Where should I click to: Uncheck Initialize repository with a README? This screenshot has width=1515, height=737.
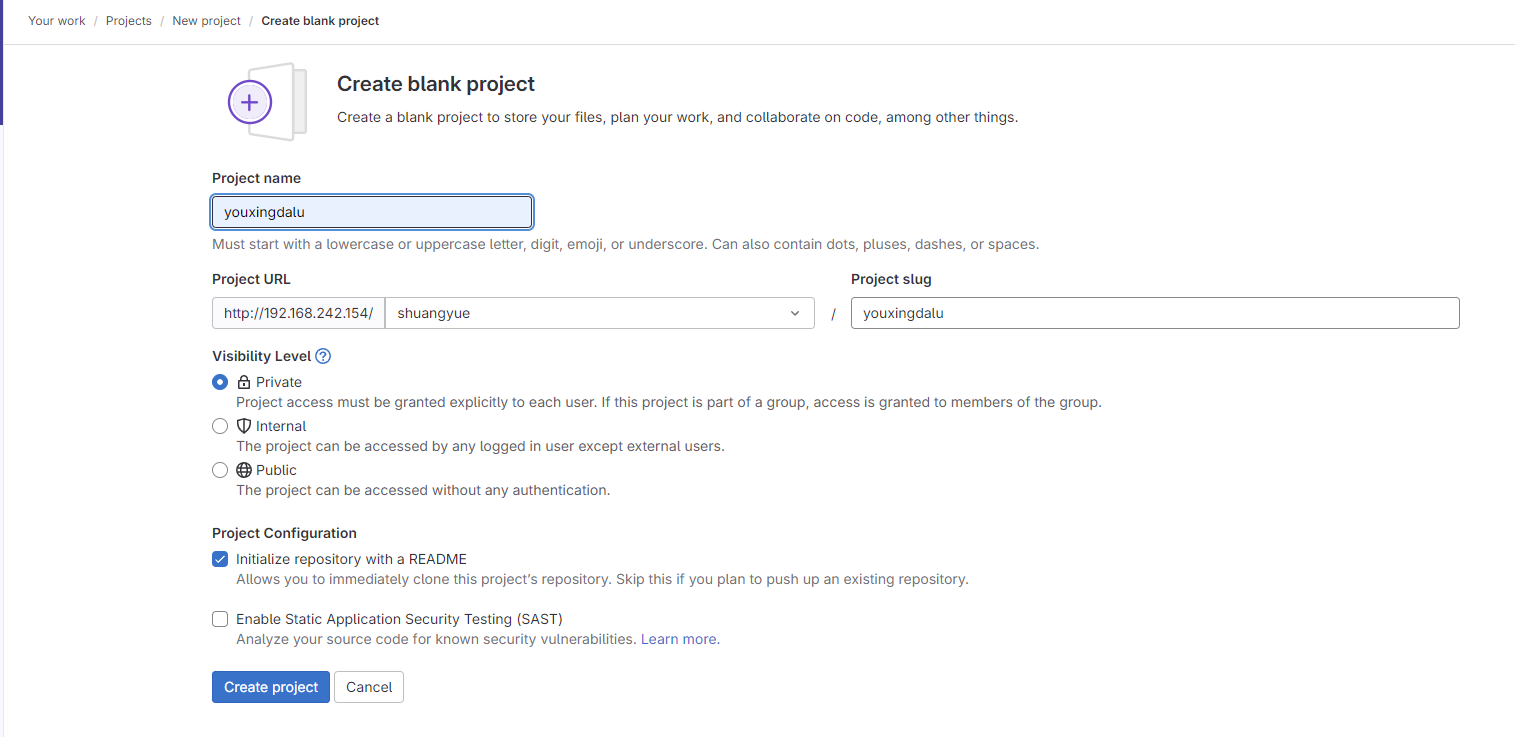[x=220, y=559]
